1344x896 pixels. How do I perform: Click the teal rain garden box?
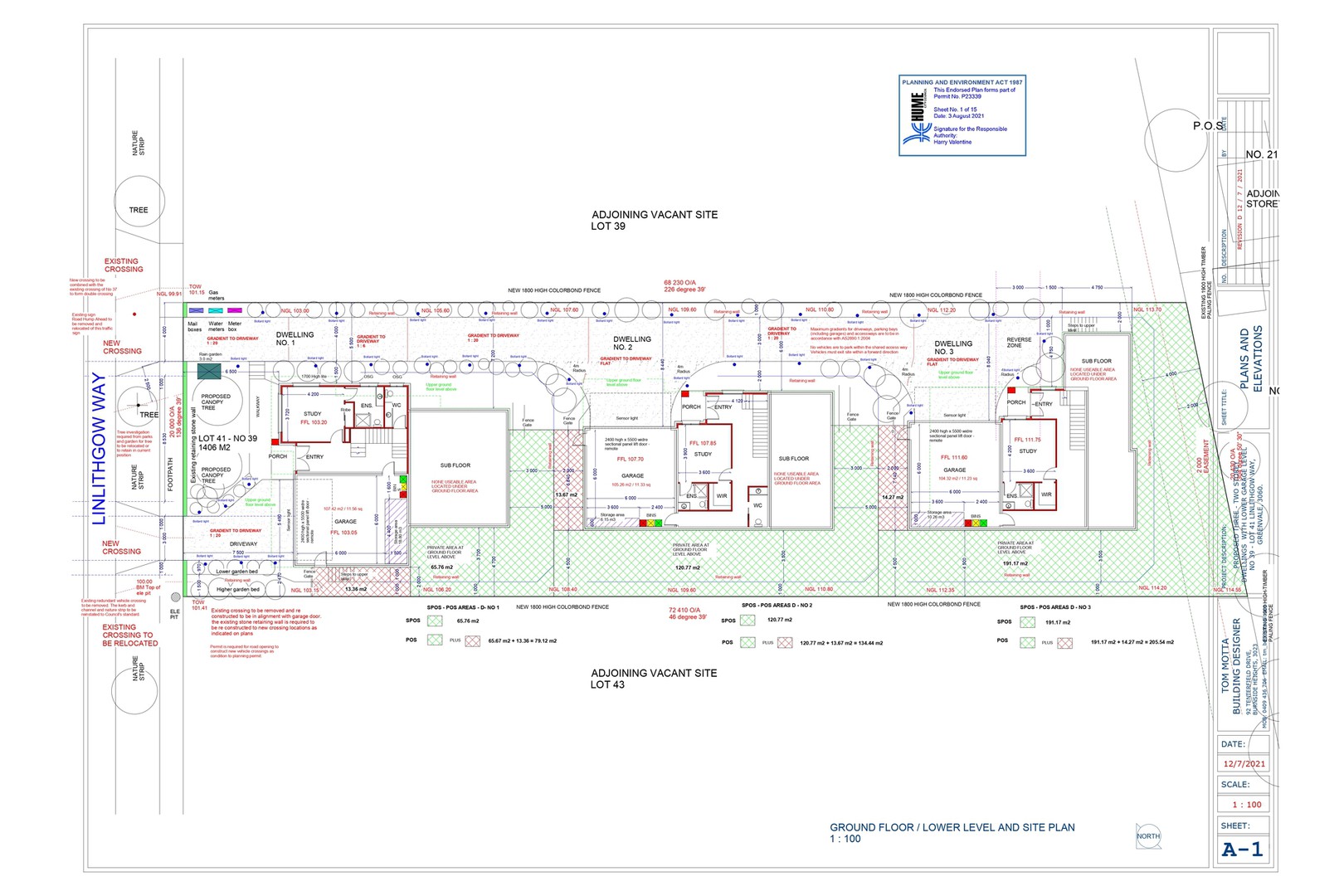209,371
